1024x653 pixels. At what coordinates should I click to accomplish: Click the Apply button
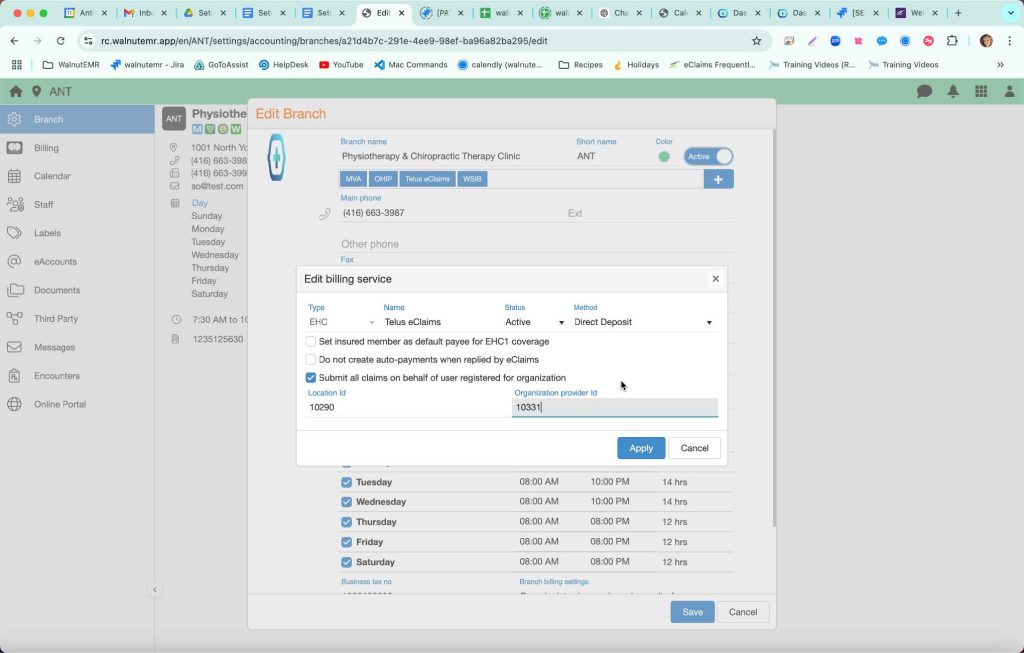(x=641, y=448)
